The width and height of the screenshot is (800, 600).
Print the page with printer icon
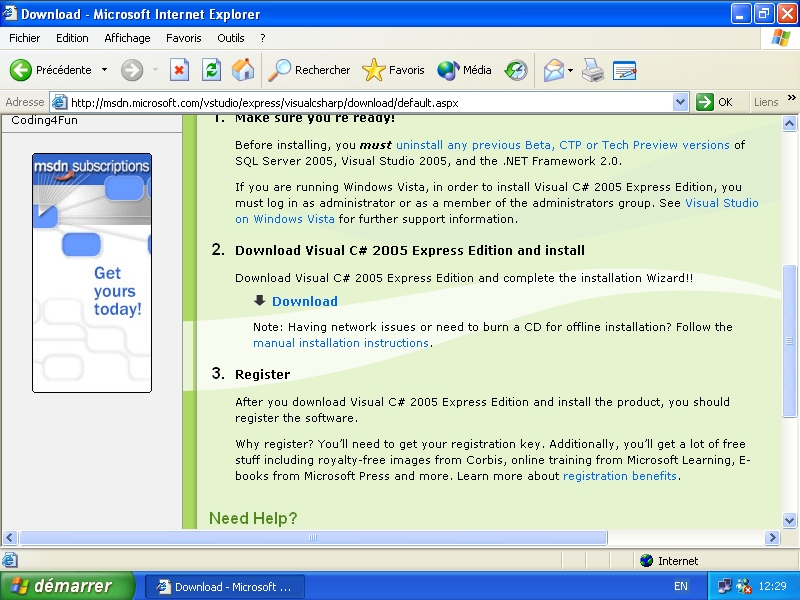(x=593, y=70)
